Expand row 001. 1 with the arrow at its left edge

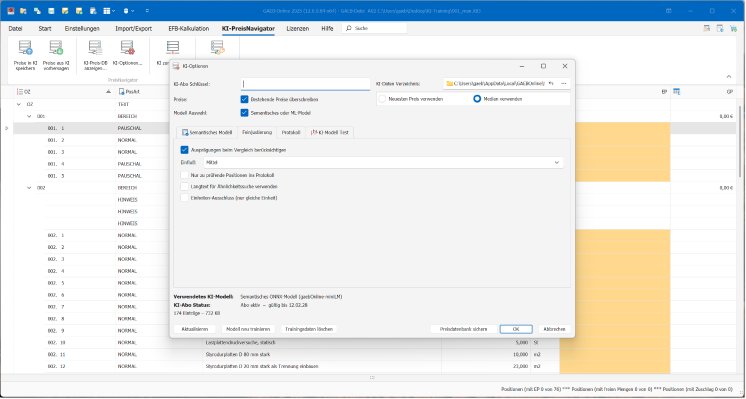pyautogui.click(x=6, y=128)
